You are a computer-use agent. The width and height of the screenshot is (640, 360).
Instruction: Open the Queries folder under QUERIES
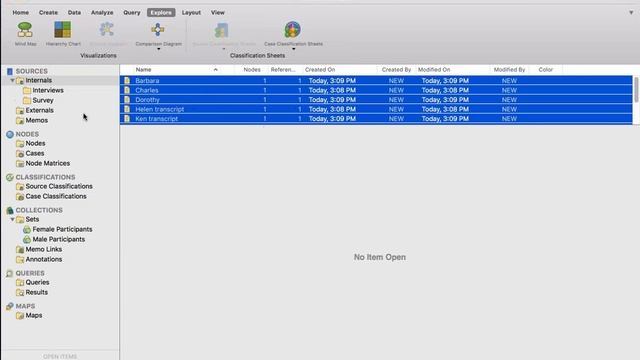(x=37, y=282)
